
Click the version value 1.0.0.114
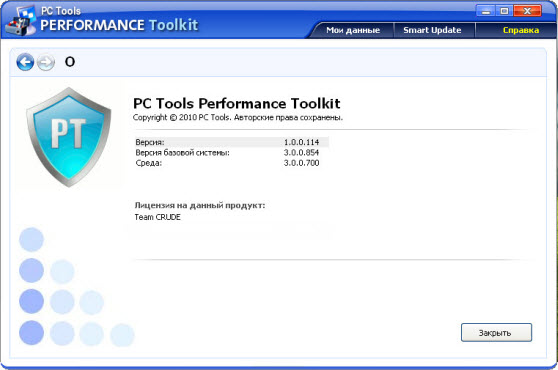point(301,142)
